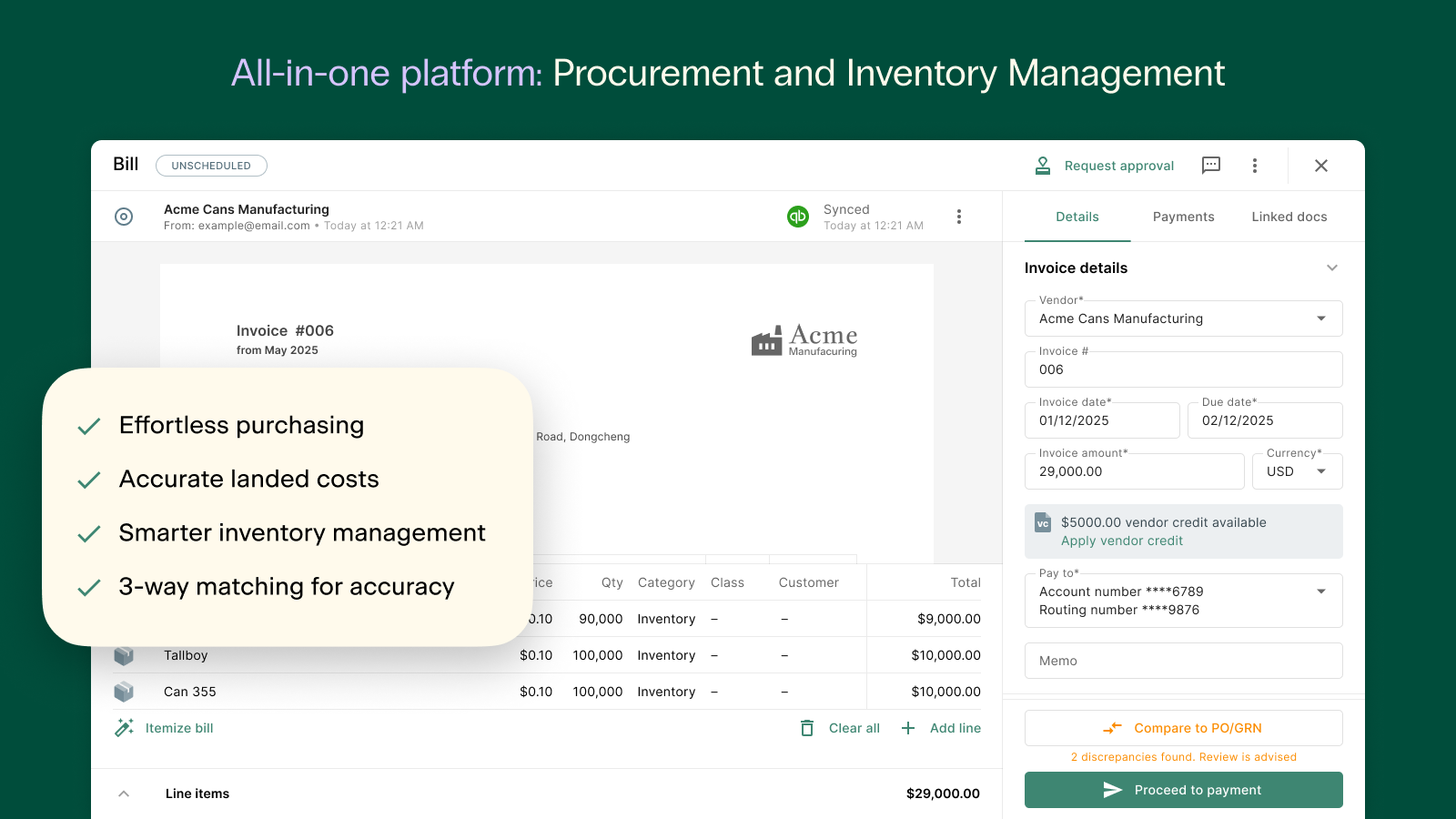The image size is (1456, 819).
Task: Click into the Memo input field
Action: click(1183, 661)
